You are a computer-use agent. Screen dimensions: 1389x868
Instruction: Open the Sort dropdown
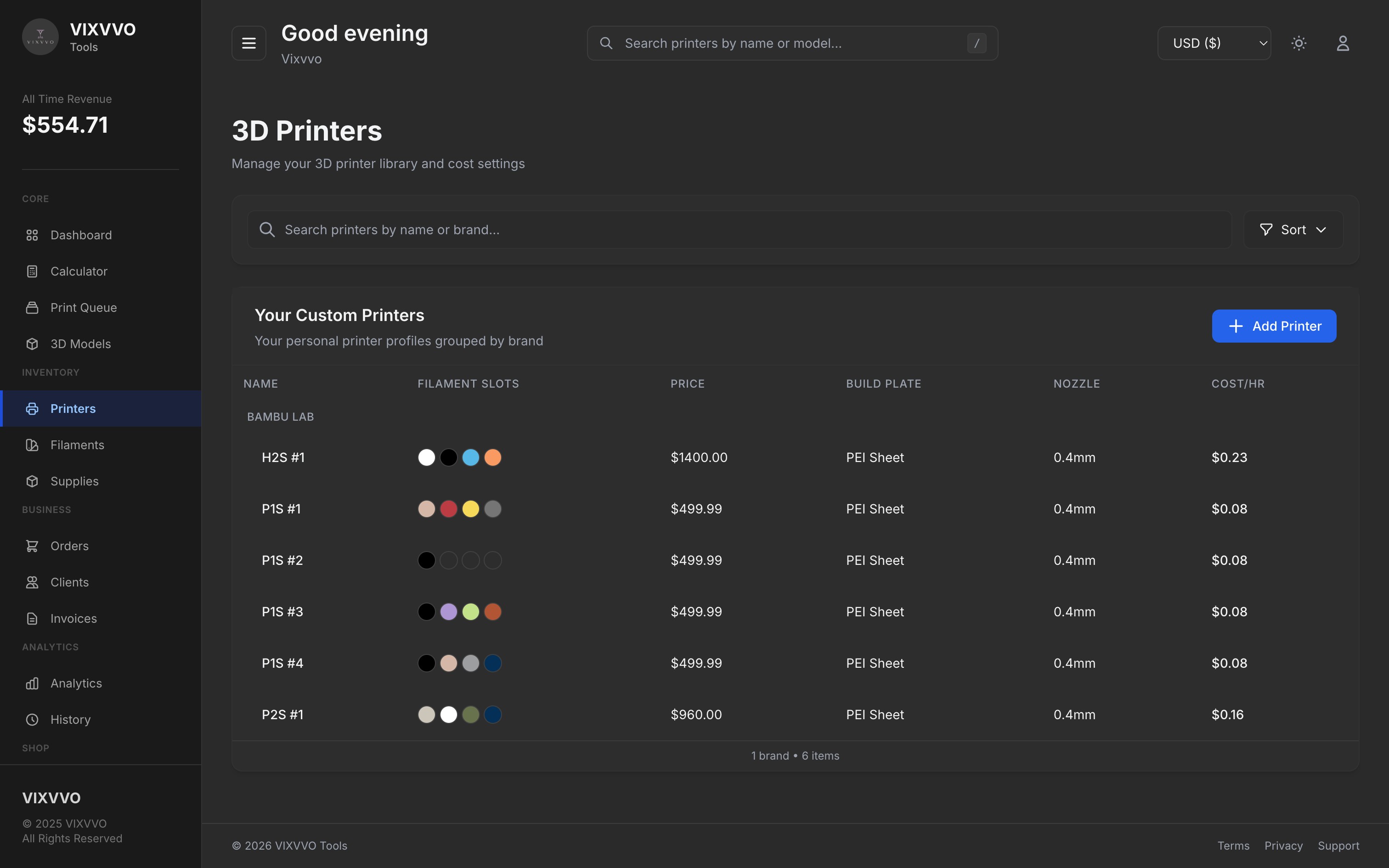[x=1293, y=230]
